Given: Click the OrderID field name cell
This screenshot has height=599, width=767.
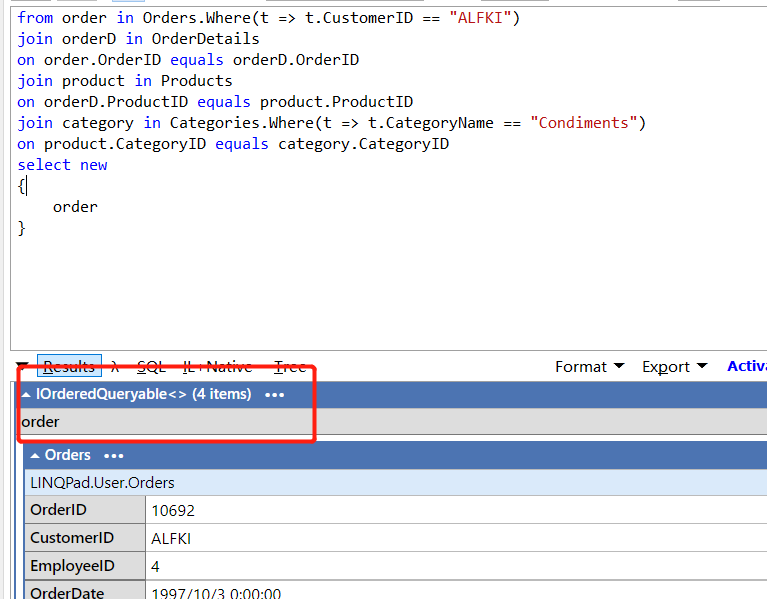Looking at the screenshot, I should pos(85,510).
